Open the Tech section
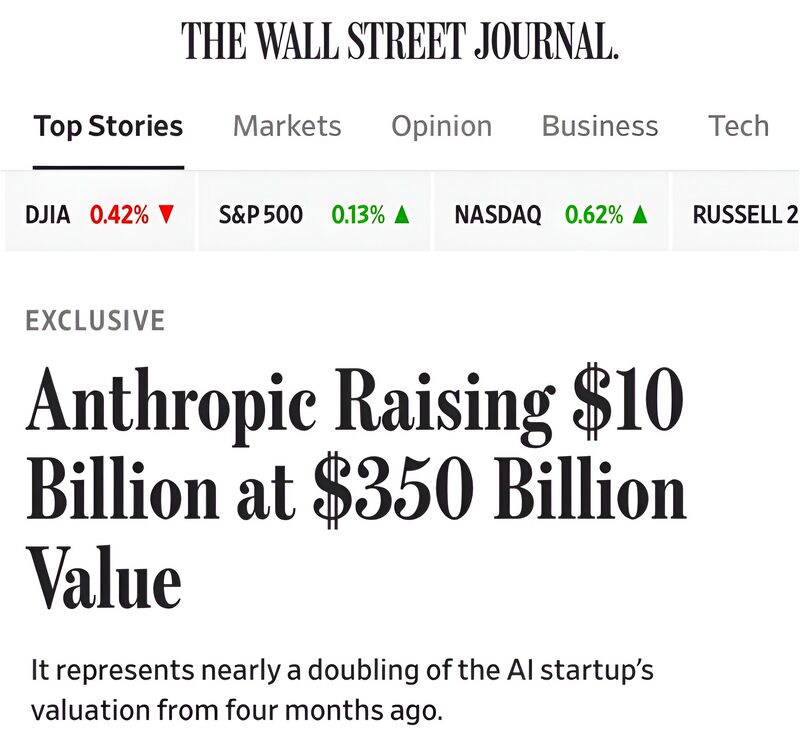The width and height of the screenshot is (800, 746). pos(738,126)
